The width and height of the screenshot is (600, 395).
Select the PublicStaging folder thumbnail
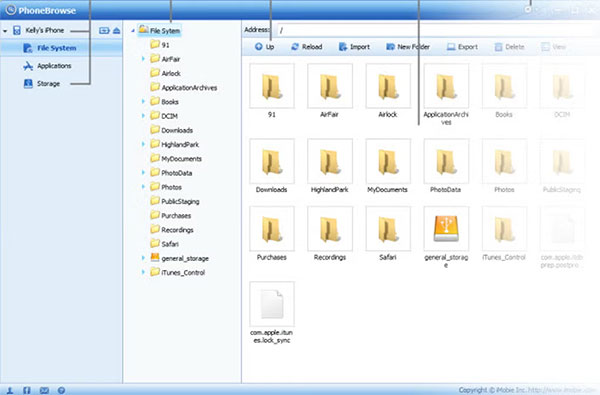562,161
